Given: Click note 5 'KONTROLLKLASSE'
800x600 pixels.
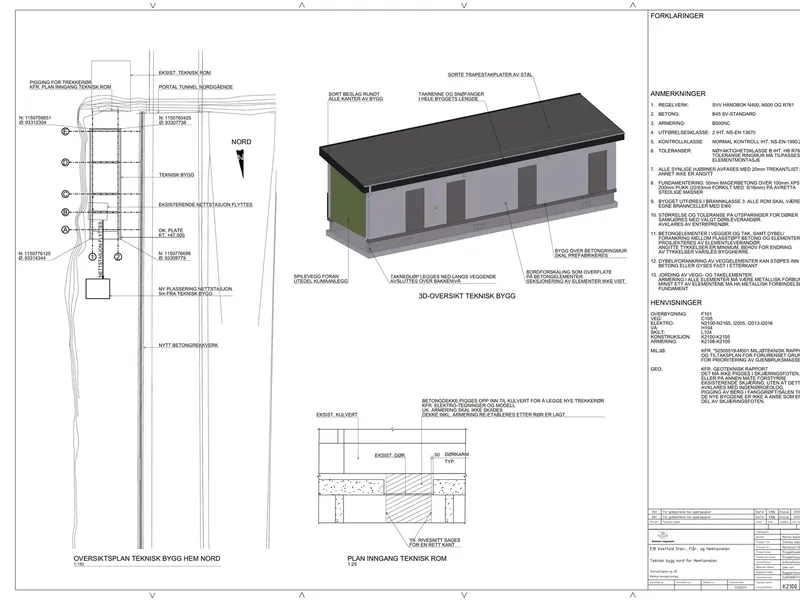Looking at the screenshot, I should pyautogui.click(x=725, y=142).
